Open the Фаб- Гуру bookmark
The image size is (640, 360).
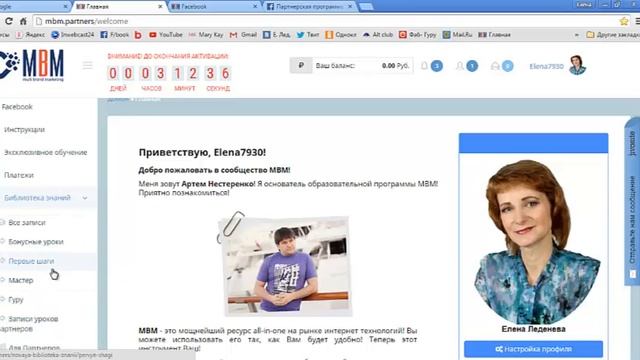coord(418,35)
